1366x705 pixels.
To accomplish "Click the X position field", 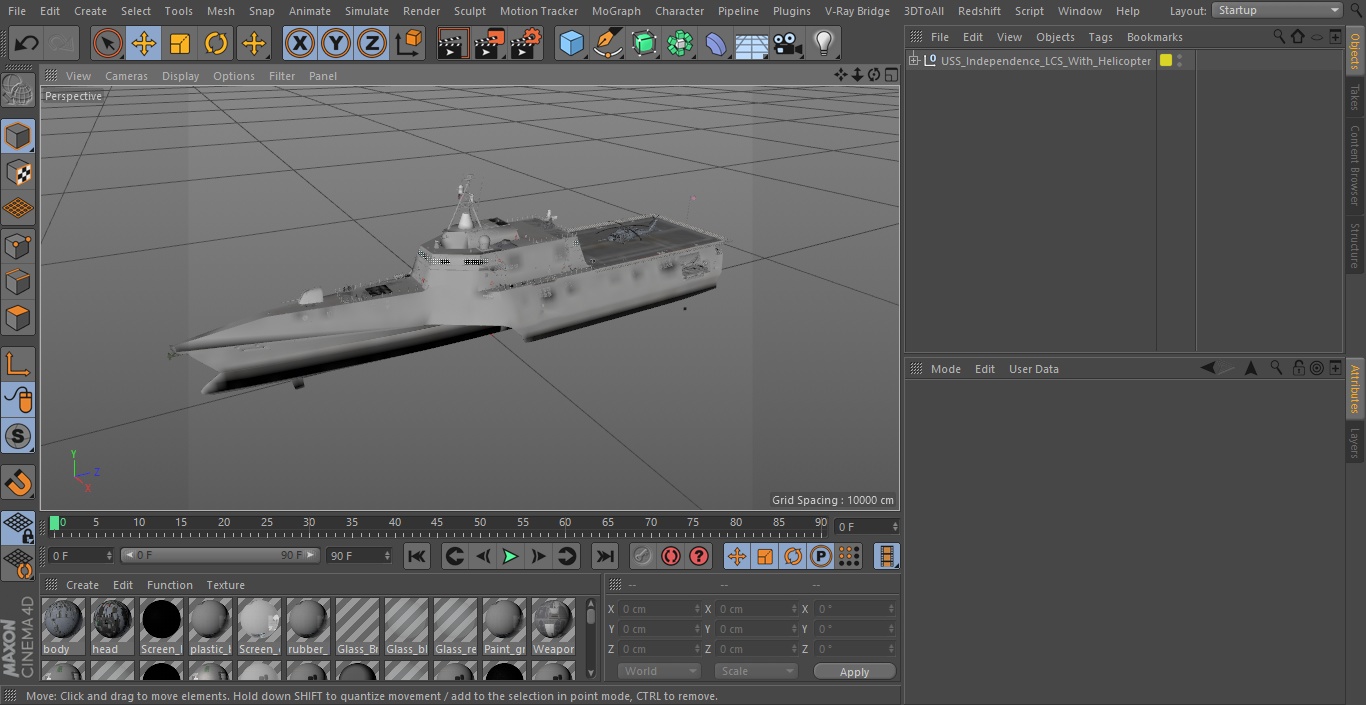I will [x=659, y=609].
